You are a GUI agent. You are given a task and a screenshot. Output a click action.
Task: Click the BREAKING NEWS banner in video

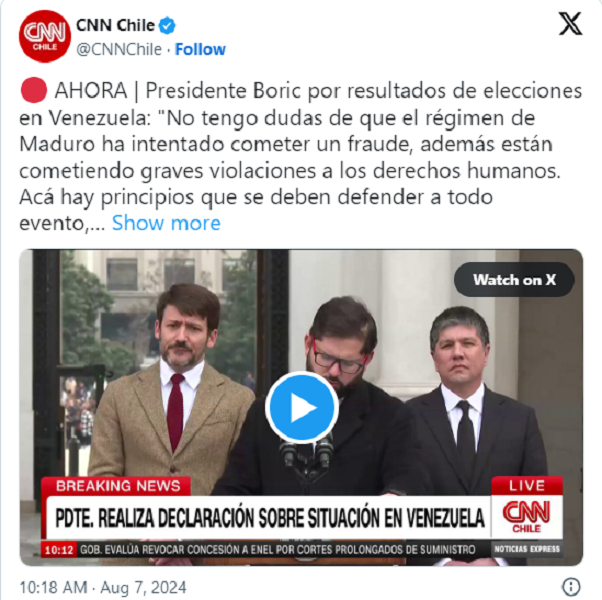(116, 486)
